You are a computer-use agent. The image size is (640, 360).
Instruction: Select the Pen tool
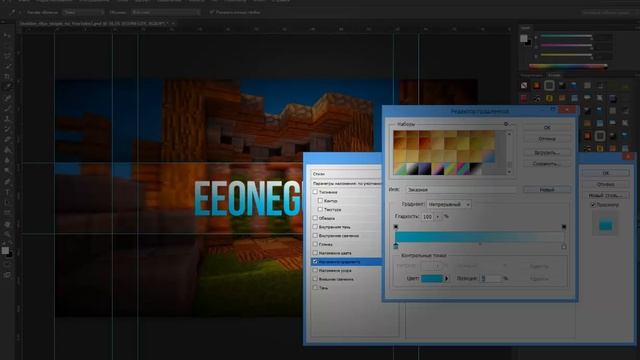pos(7,182)
